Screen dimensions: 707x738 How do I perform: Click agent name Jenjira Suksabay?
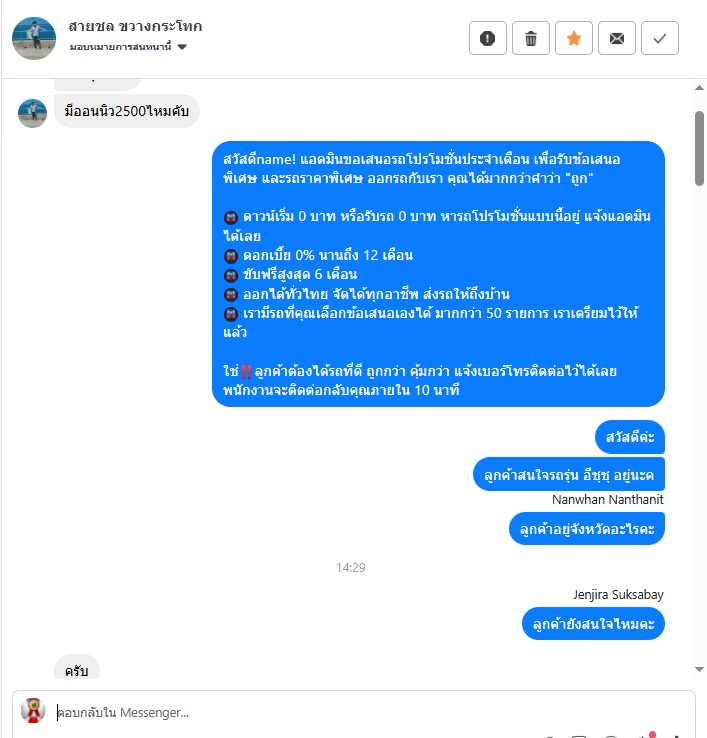[x=618, y=595]
